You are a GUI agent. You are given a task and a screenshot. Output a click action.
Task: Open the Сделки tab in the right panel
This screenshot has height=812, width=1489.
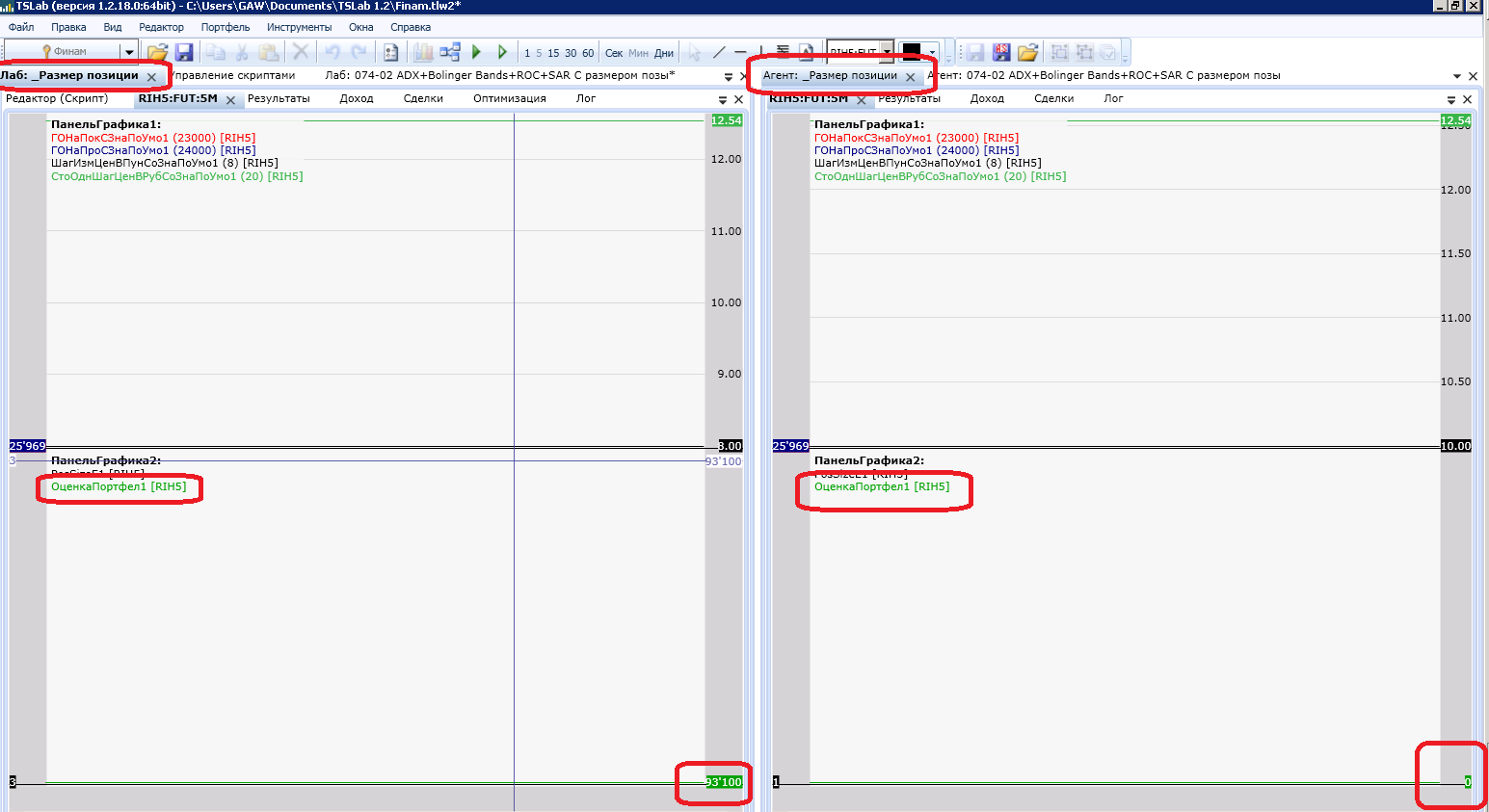(1053, 98)
